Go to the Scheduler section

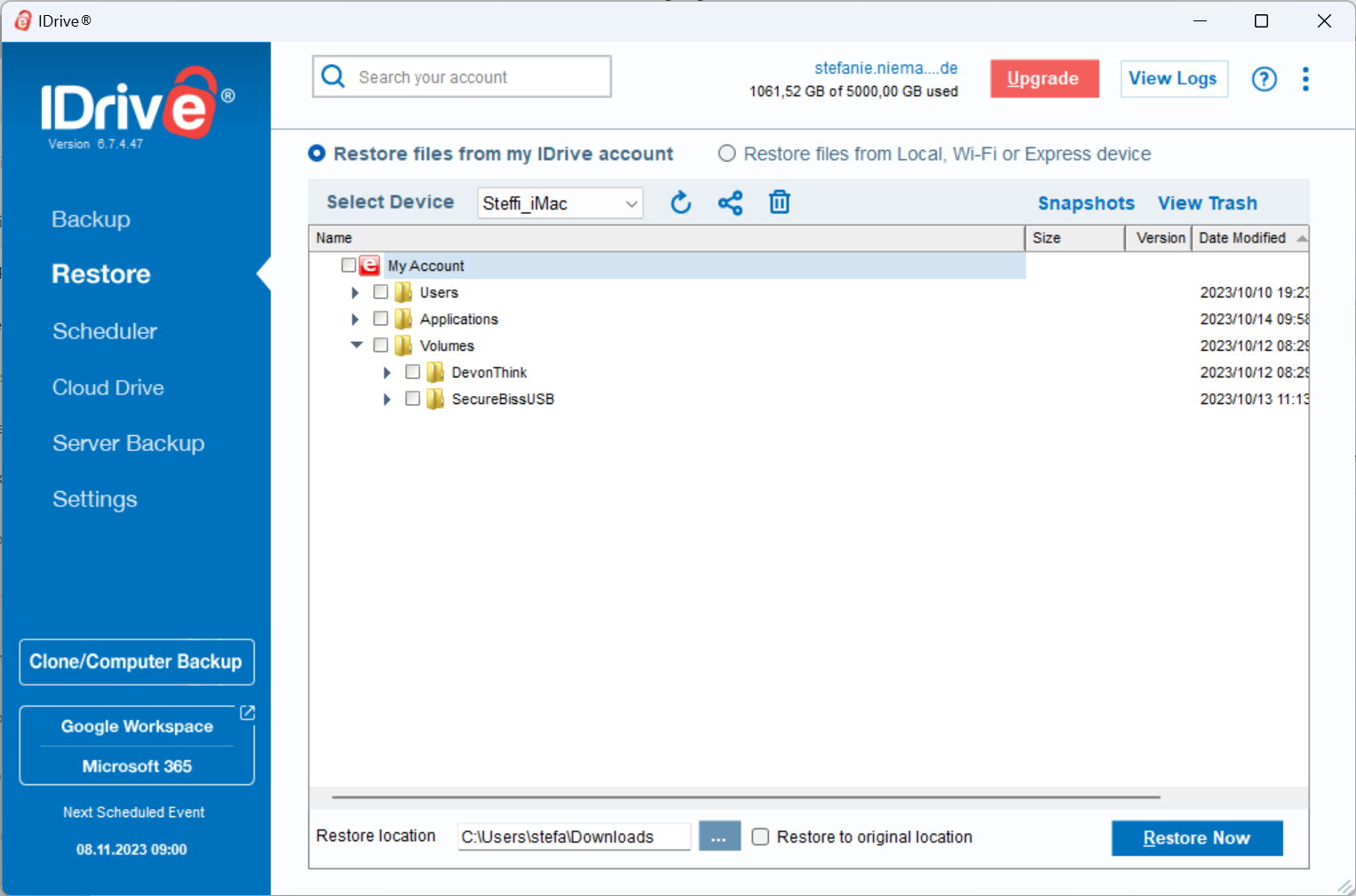pos(105,331)
